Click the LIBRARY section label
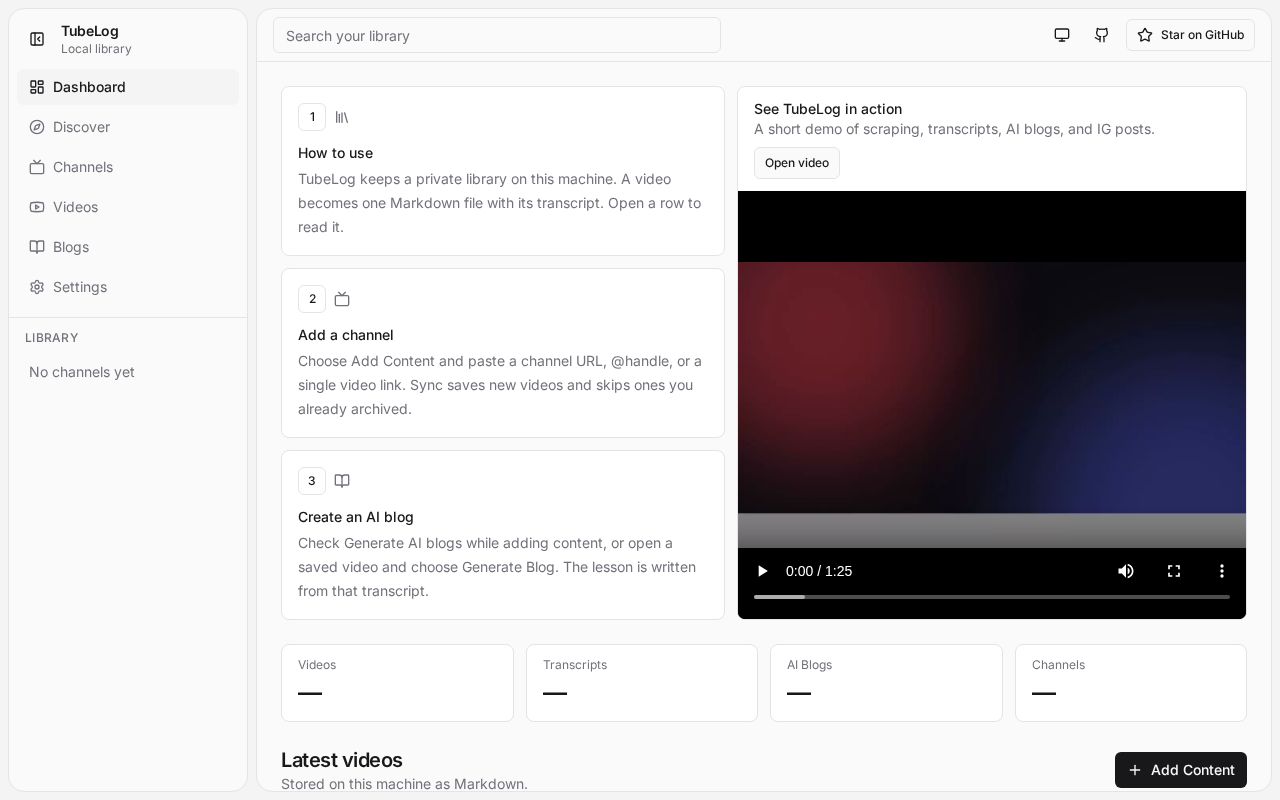 [52, 338]
